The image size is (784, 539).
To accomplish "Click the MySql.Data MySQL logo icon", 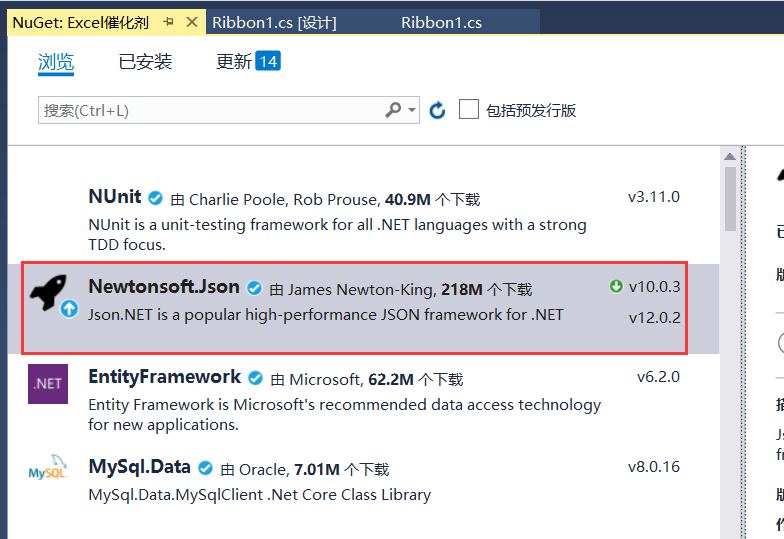I will tap(48, 470).
